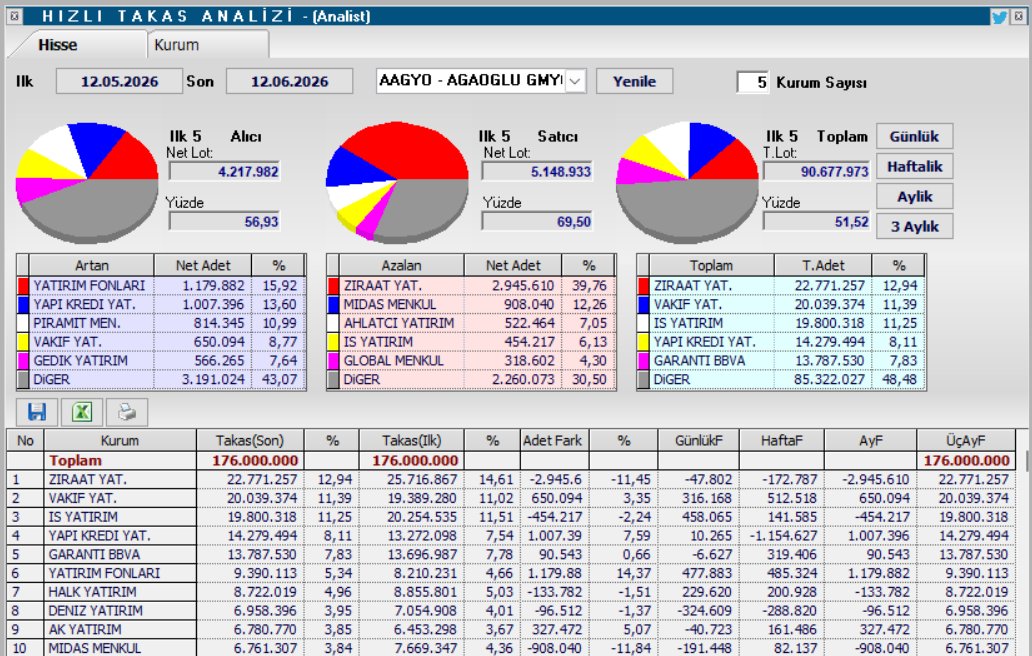1032x656 pixels.
Task: Click blue swatch beside MIDAS MENKUL in Azalan
Action: pyautogui.click(x=333, y=304)
